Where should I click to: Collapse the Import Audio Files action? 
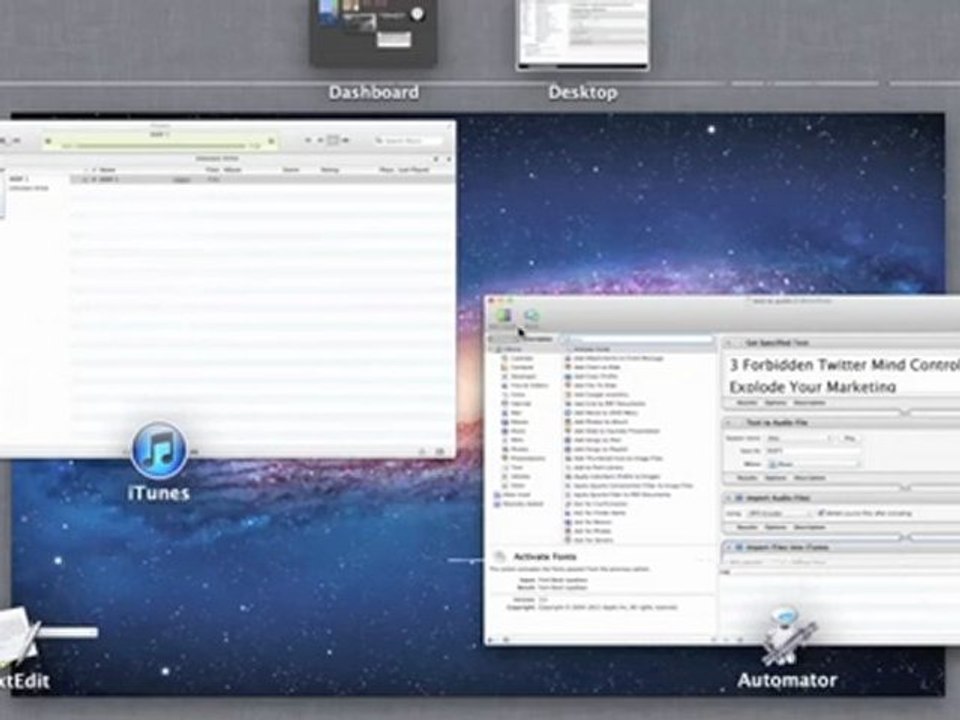729,498
